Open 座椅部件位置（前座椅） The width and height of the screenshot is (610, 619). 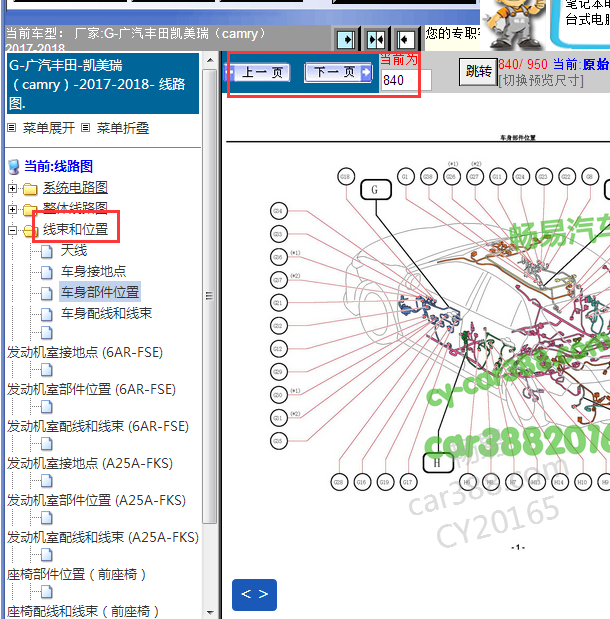pyautogui.click(x=77, y=574)
